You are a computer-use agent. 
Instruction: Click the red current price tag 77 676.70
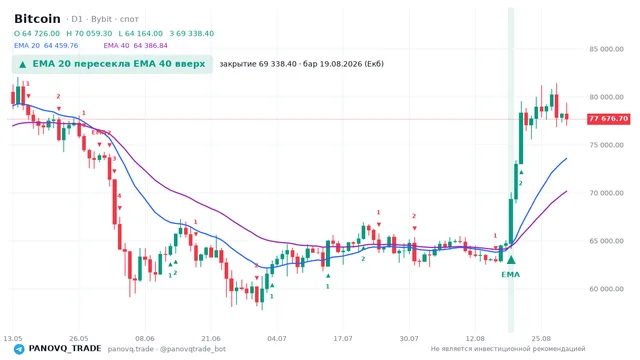pyautogui.click(x=608, y=119)
